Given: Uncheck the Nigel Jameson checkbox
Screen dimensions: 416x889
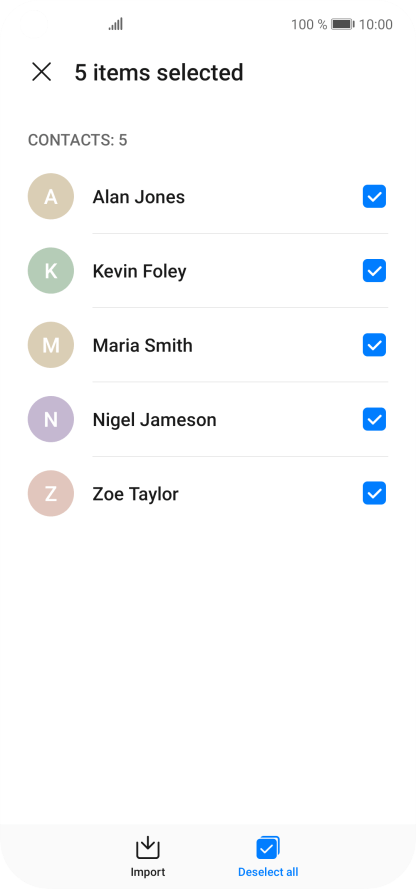Looking at the screenshot, I should click(374, 420).
